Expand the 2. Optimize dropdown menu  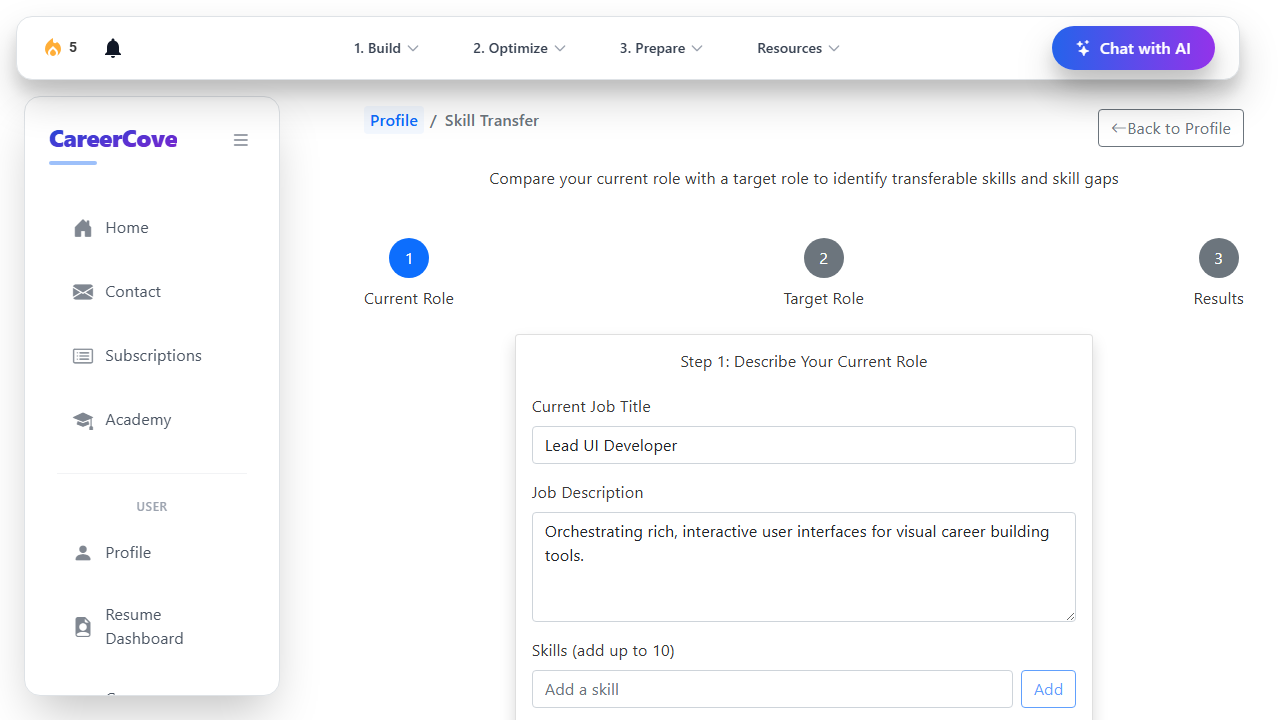pos(519,48)
